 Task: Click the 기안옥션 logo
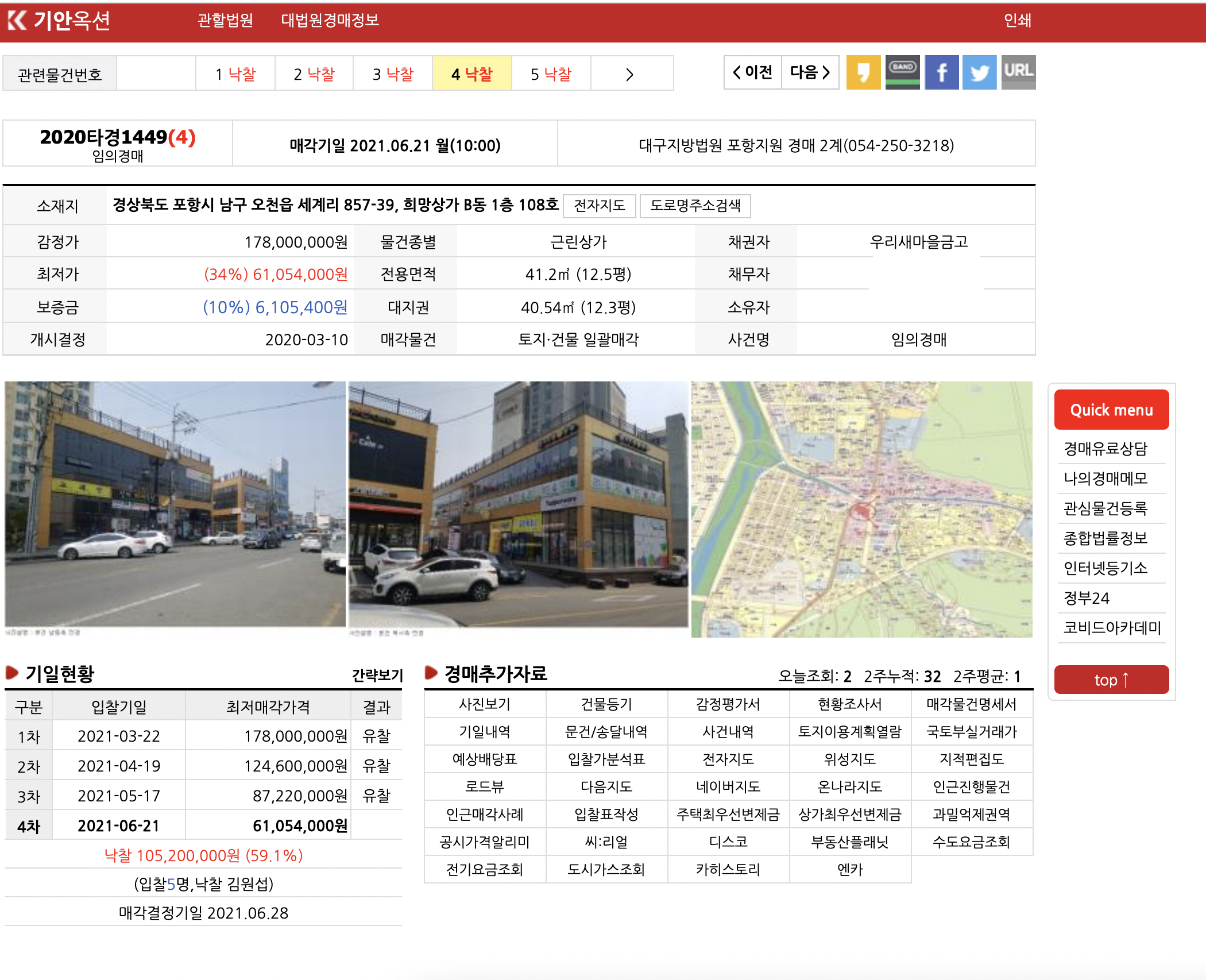(59, 21)
